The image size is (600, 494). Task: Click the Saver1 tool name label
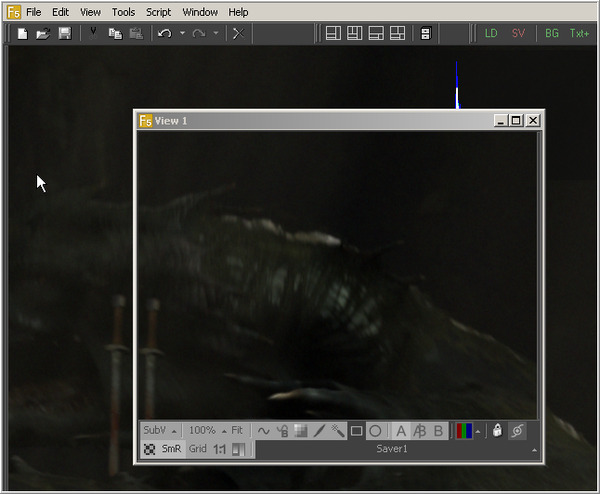[x=392, y=449]
